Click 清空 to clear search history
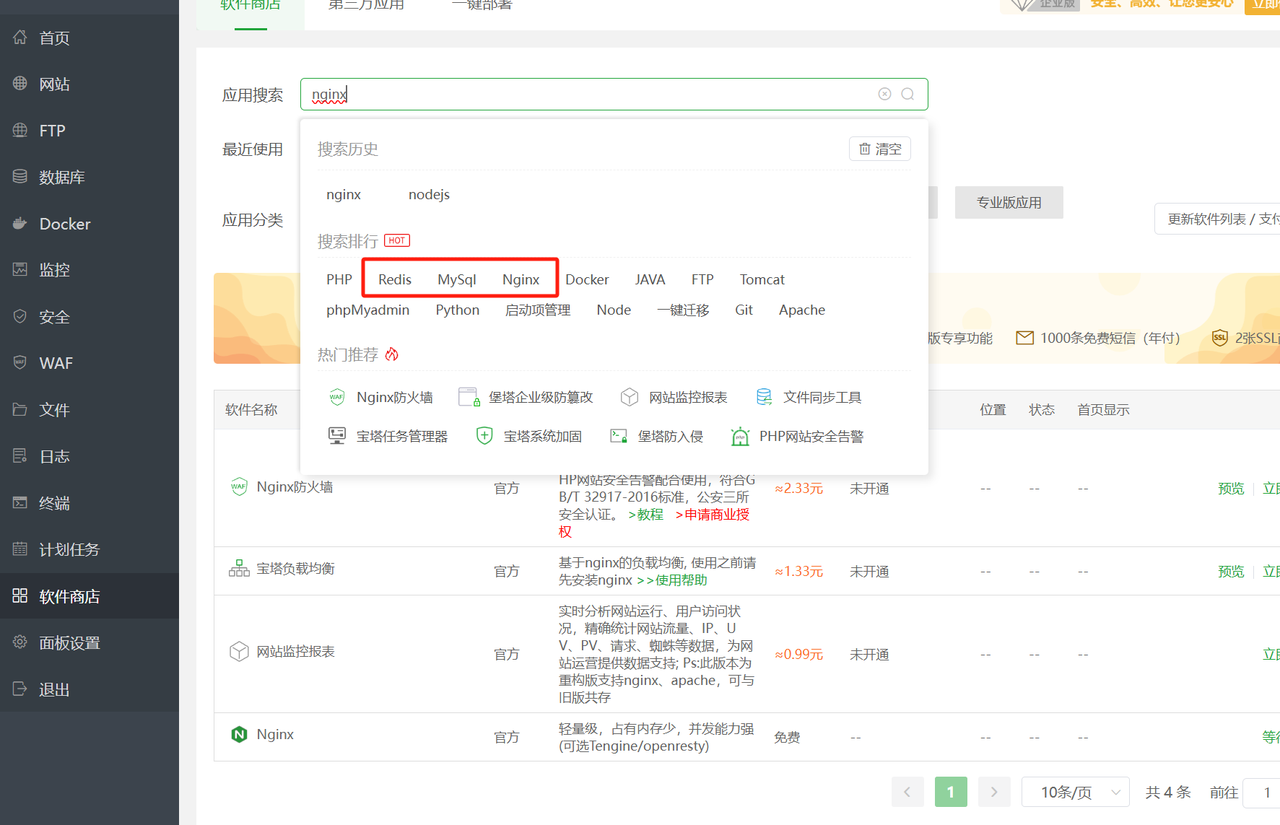1280x825 pixels. [x=880, y=149]
